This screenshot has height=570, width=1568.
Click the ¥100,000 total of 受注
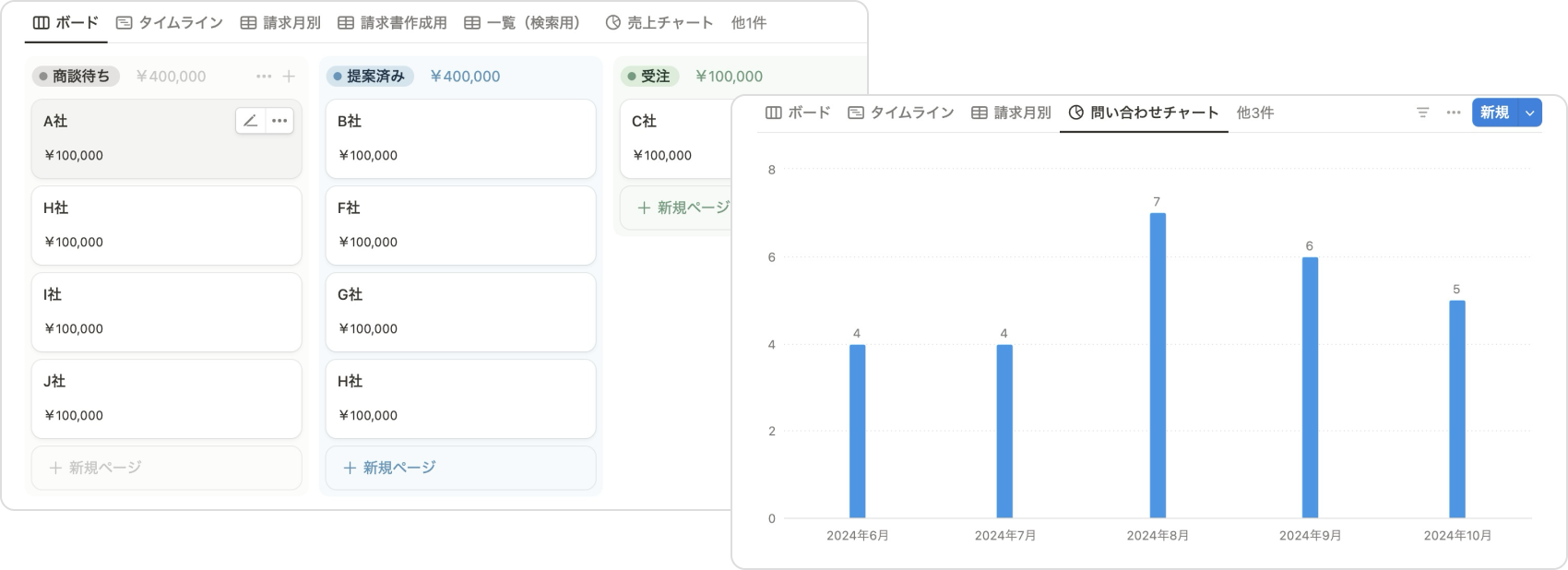coord(729,77)
